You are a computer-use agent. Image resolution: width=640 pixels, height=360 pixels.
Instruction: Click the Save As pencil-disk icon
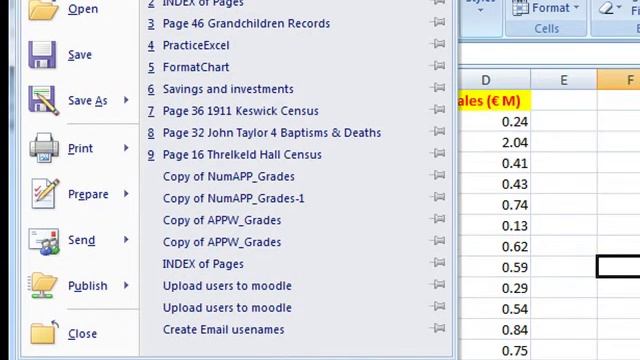[43, 100]
